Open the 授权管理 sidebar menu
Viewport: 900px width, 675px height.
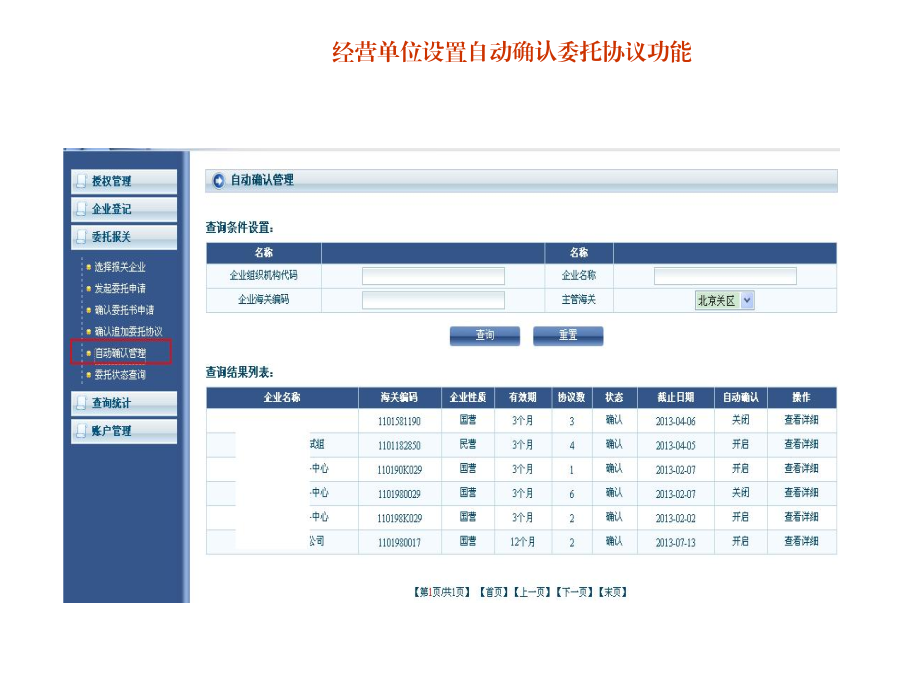[124, 181]
